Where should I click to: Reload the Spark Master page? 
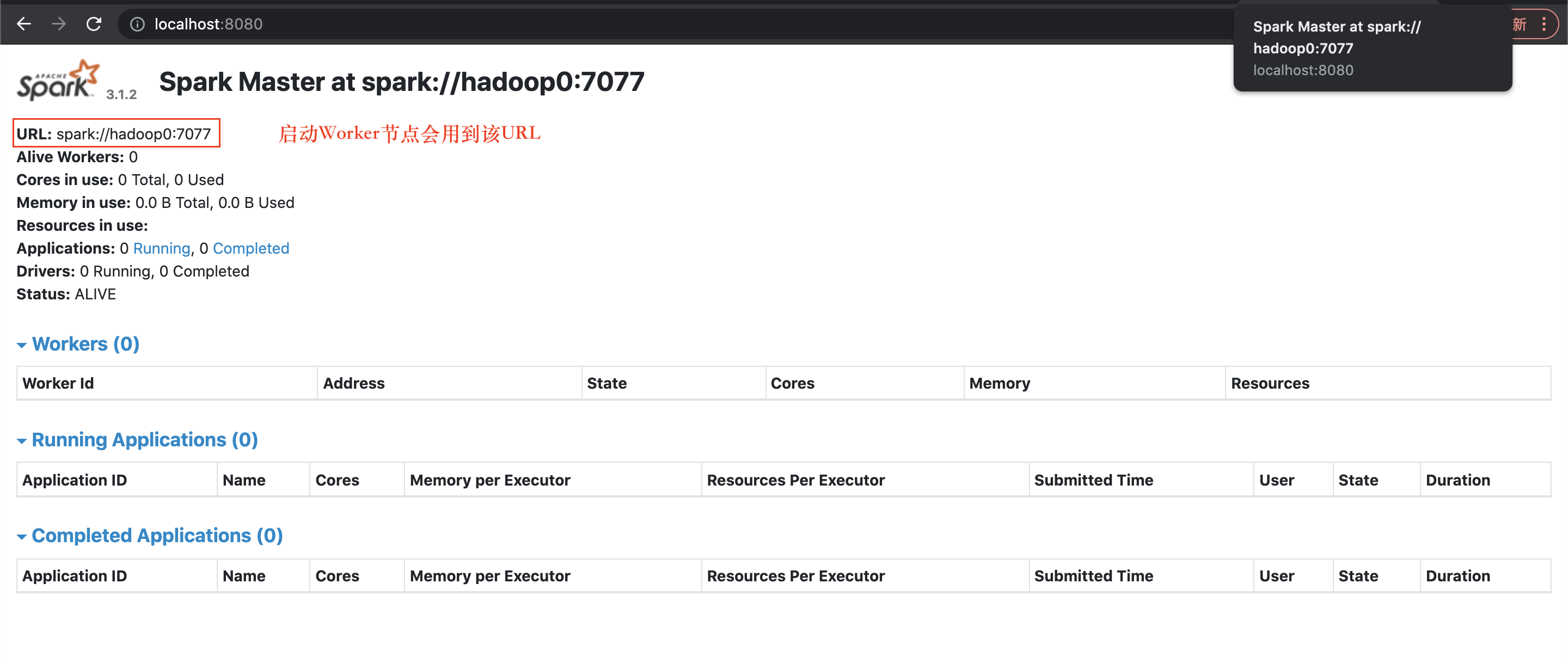pyautogui.click(x=94, y=24)
